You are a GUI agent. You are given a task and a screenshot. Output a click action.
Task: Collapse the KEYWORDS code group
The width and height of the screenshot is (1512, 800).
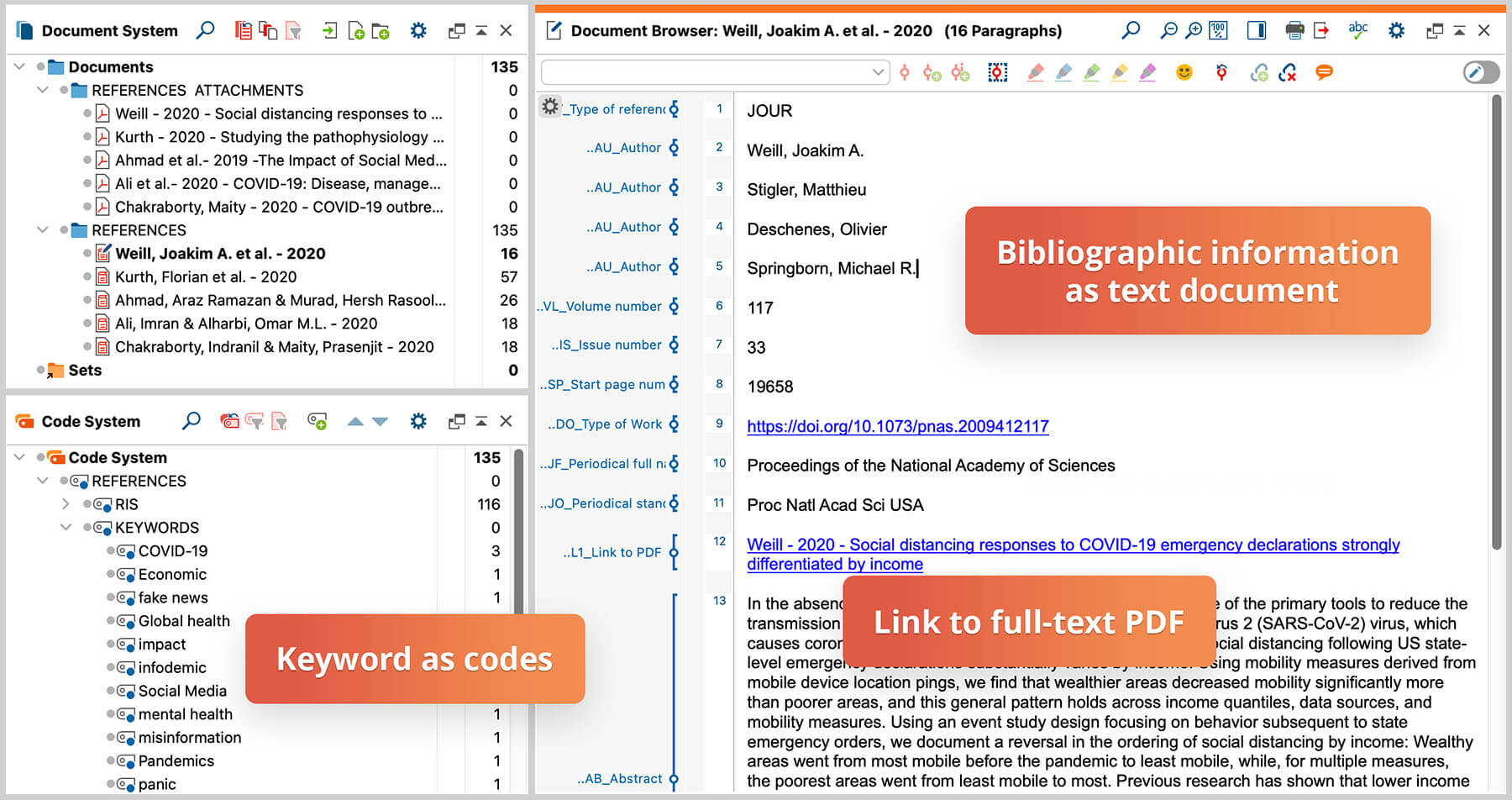coord(66,527)
